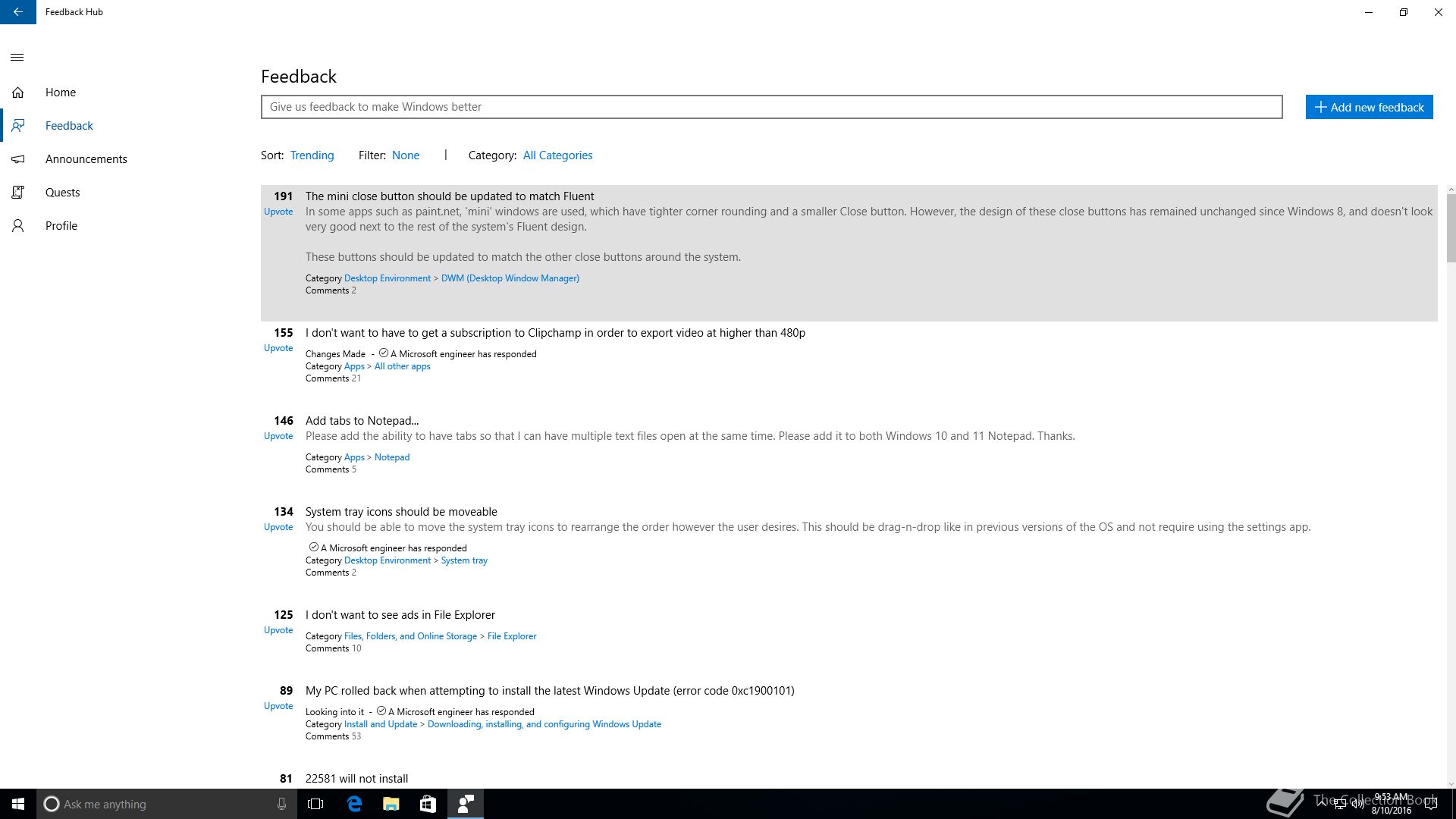This screenshot has height=819, width=1456.
Task: Open the Action Center notifications icon
Action: click(1431, 804)
